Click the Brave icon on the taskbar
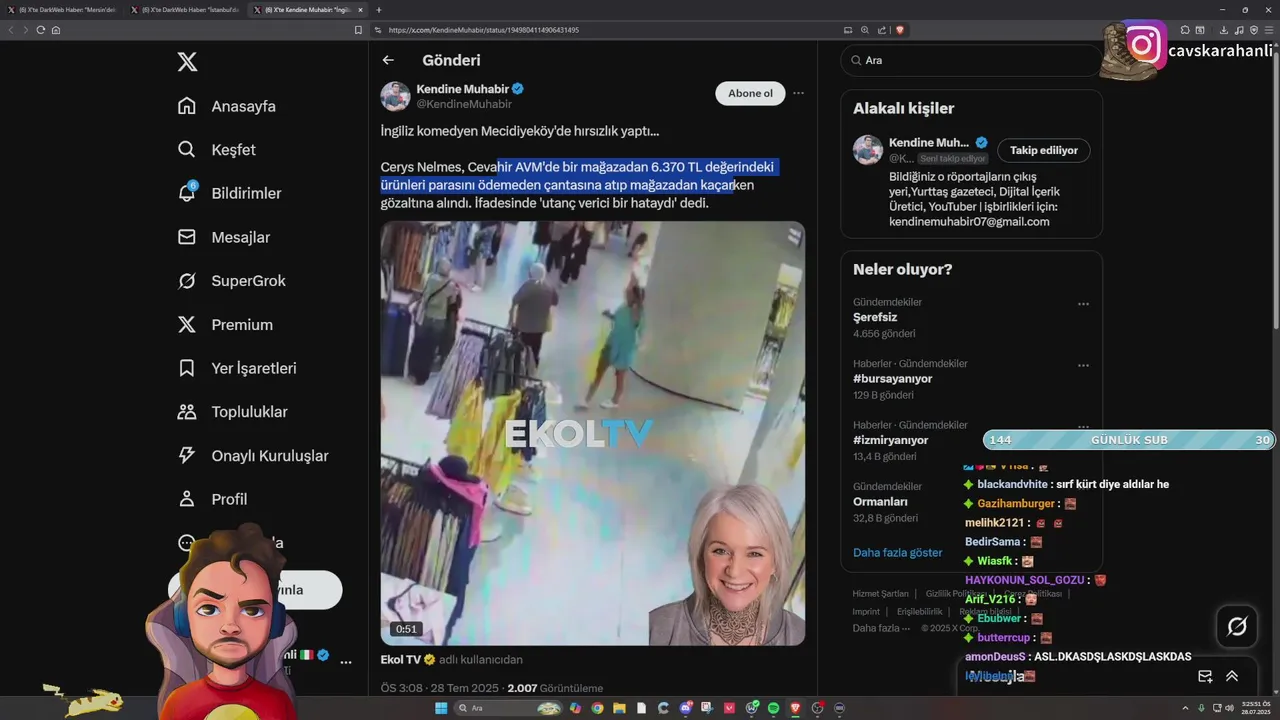 coord(796,708)
